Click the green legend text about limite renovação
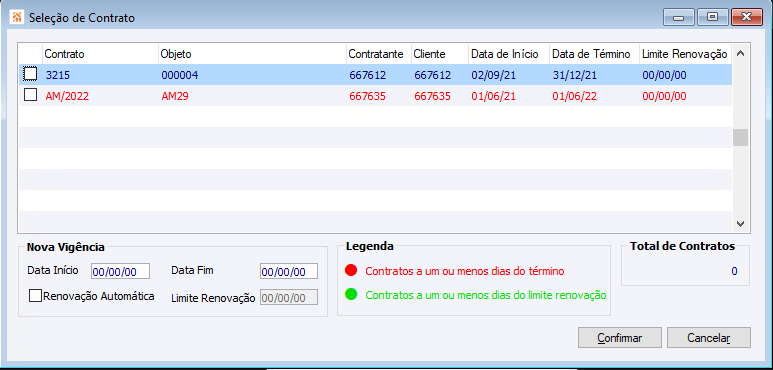Viewport: 773px width, 370px height. 486,296
